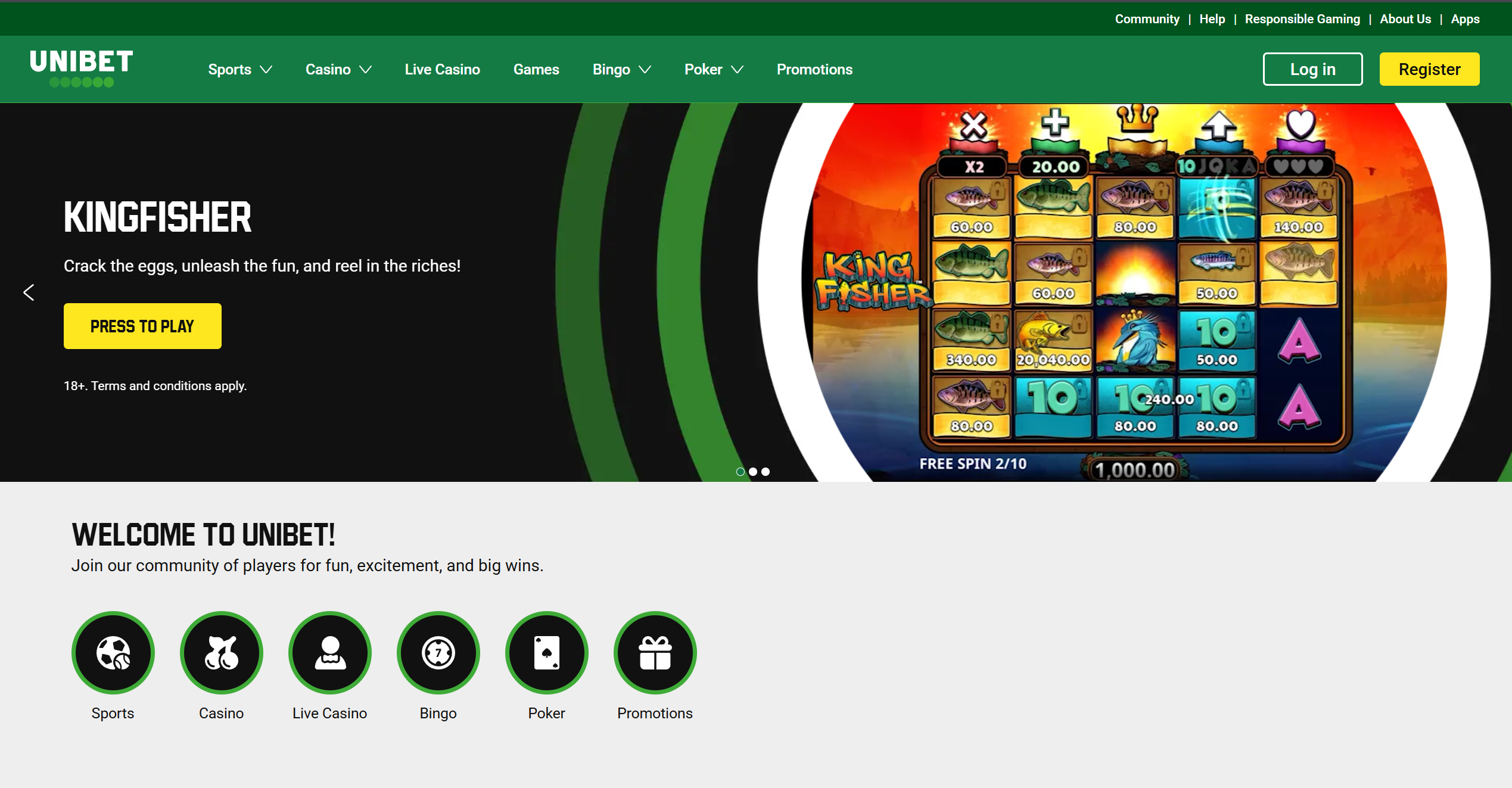Viewport: 1512px width, 788px height.
Task: Click the Poker spade card icon
Action: pos(547,653)
